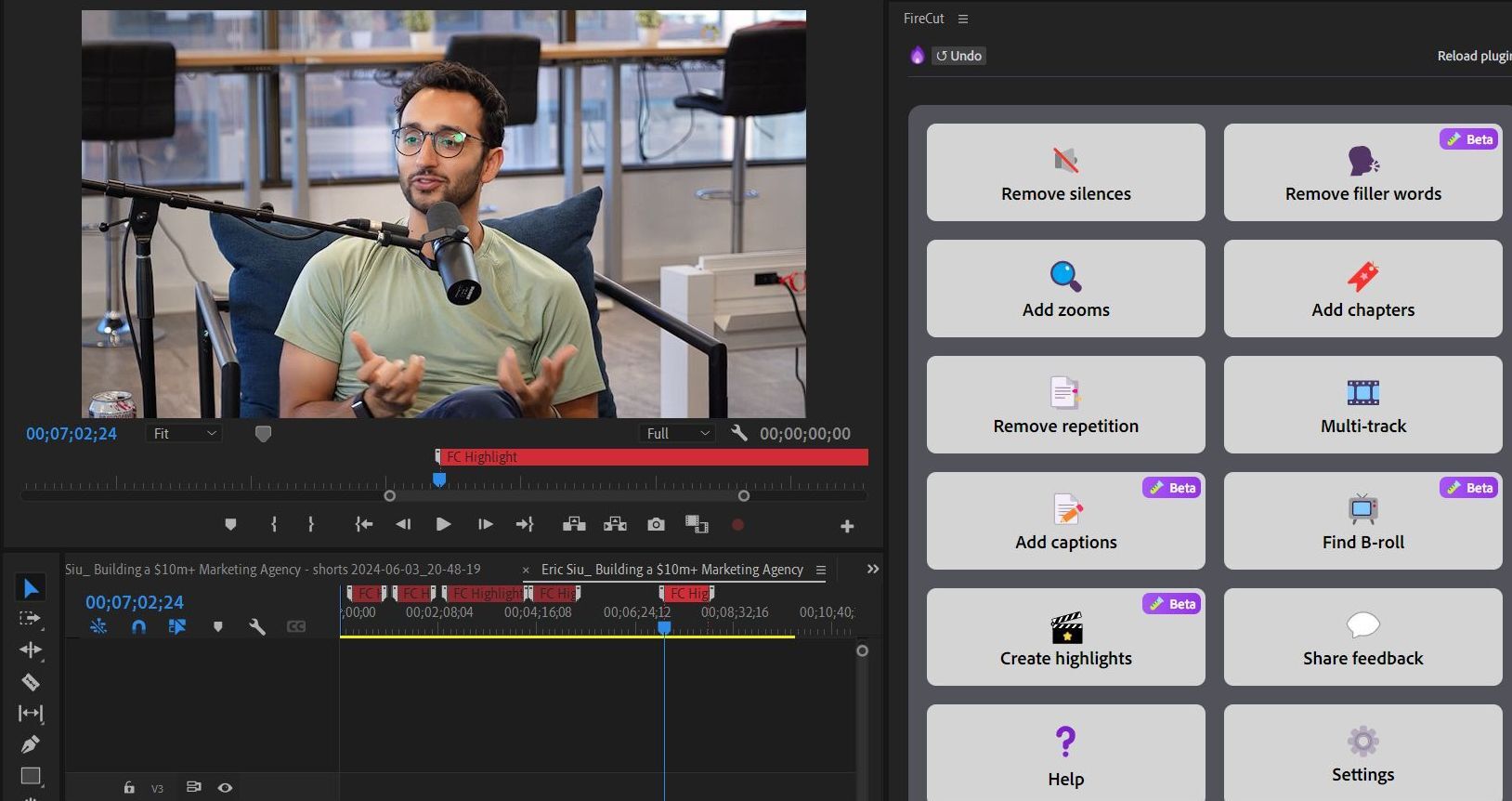Open the FireCut panel menu
This screenshot has width=1512, height=801.
963,19
